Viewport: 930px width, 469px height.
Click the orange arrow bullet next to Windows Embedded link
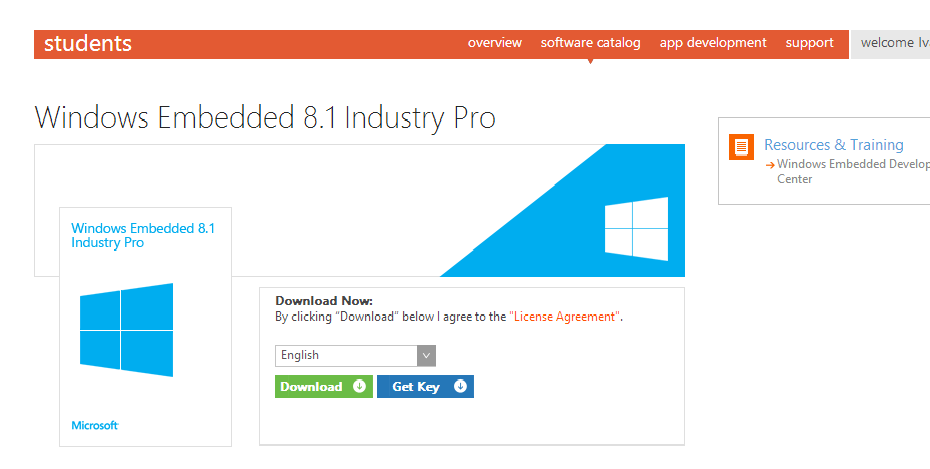coord(770,165)
